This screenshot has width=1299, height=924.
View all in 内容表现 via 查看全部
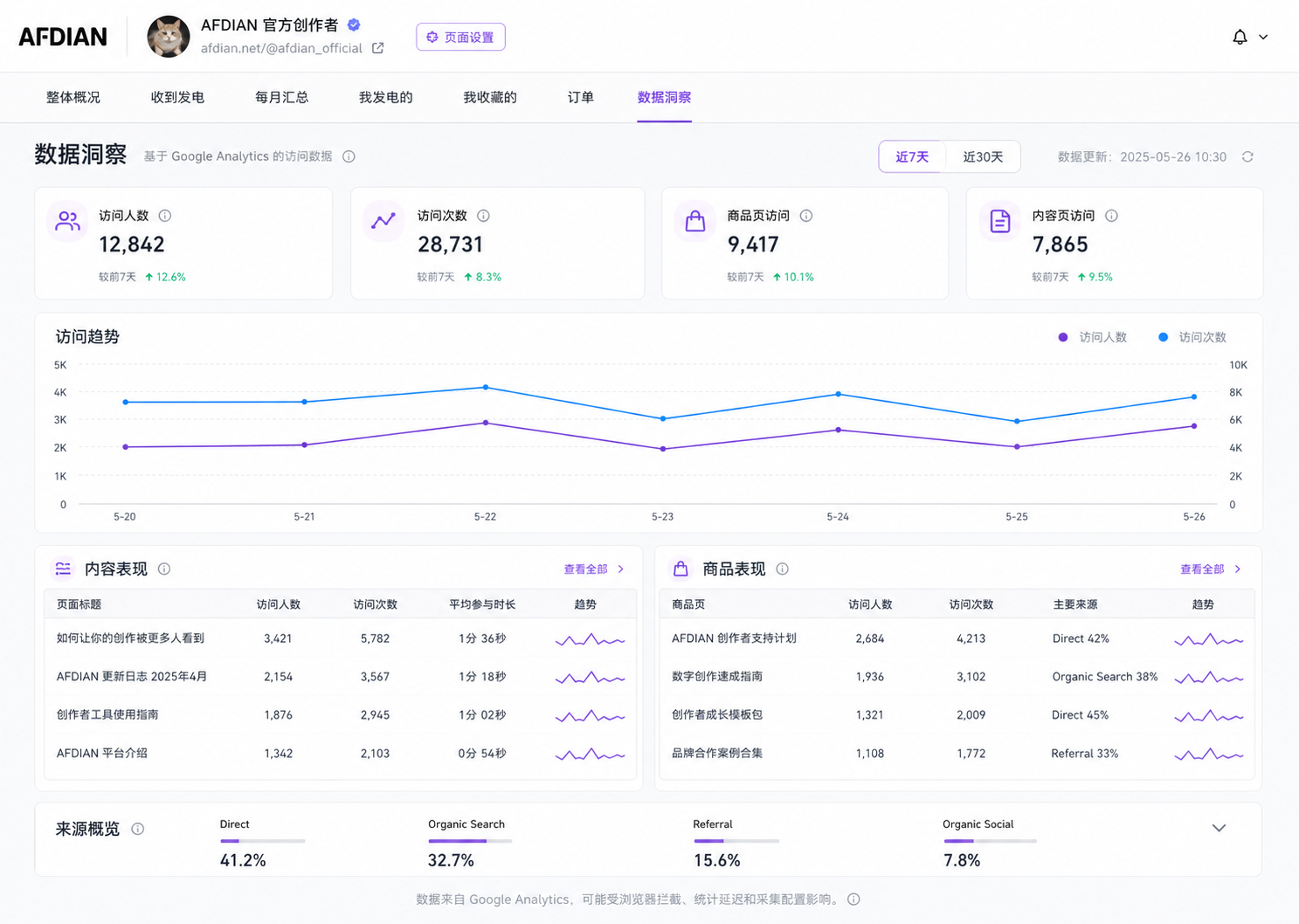pos(594,569)
